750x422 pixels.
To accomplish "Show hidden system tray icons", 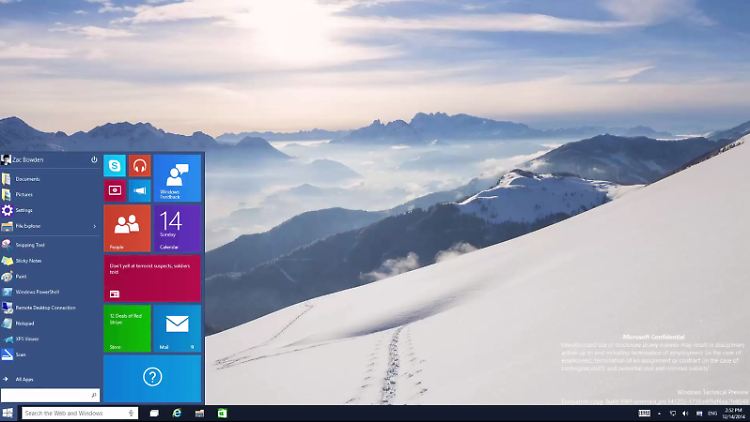I will (x=661, y=413).
